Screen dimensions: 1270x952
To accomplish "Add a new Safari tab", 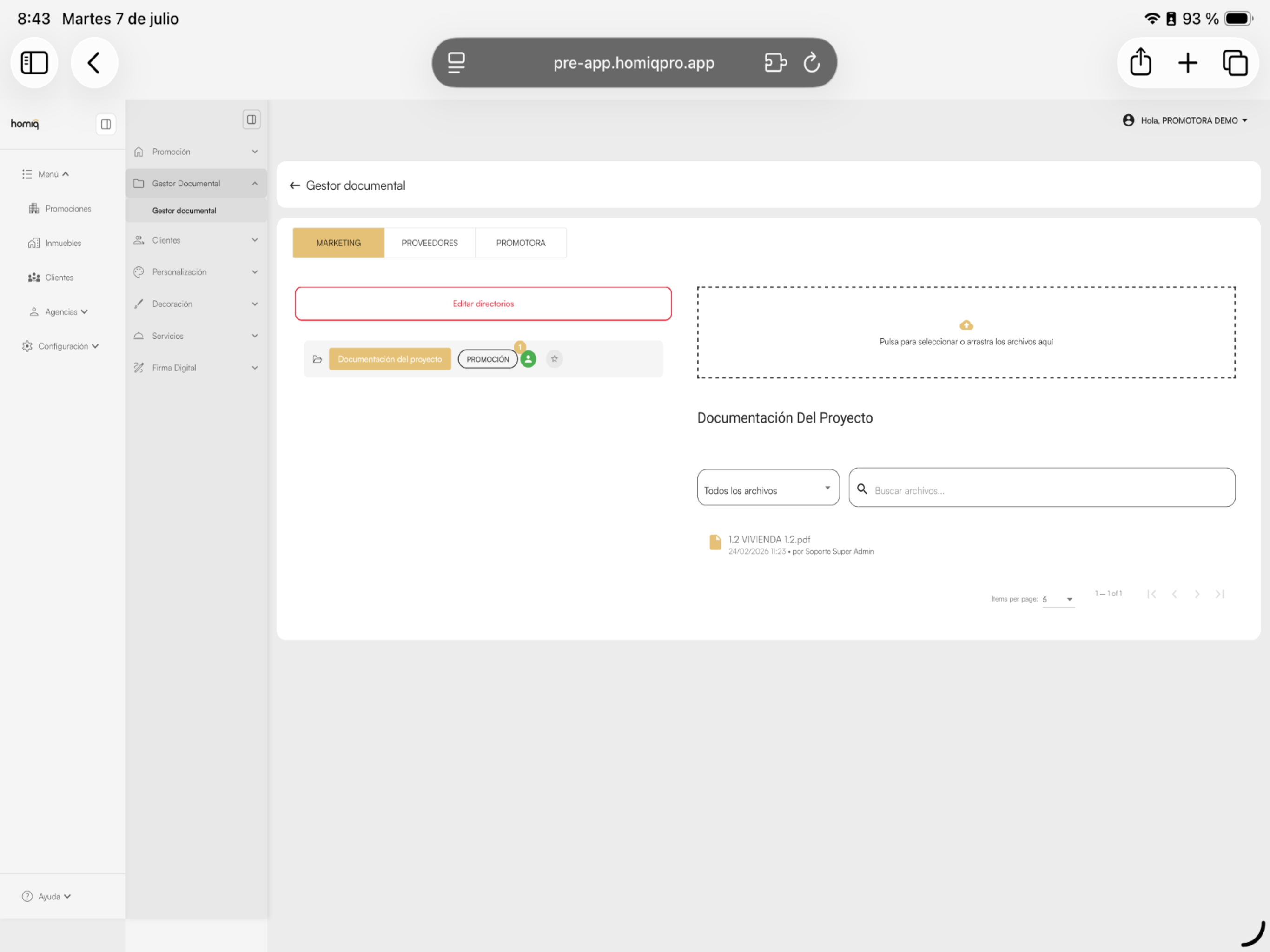I will [1187, 63].
